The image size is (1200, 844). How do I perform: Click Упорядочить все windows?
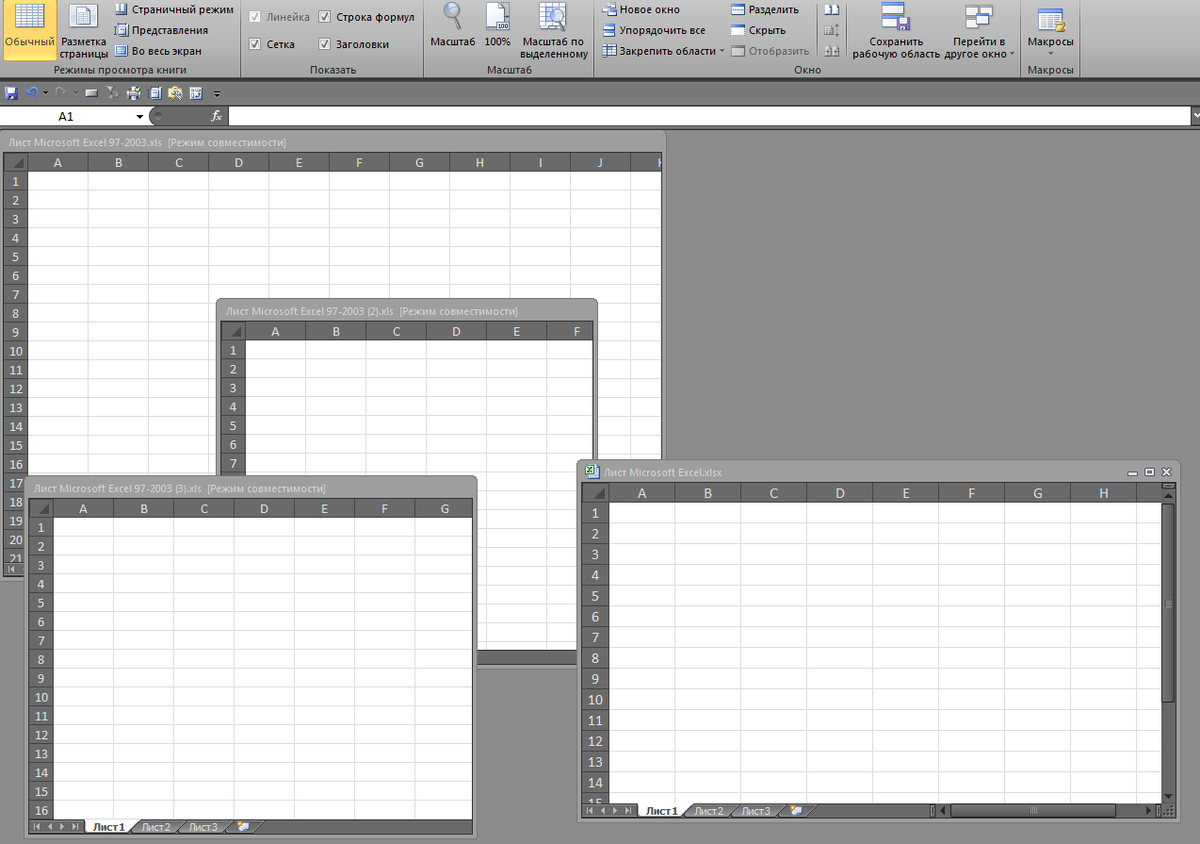click(x=654, y=30)
